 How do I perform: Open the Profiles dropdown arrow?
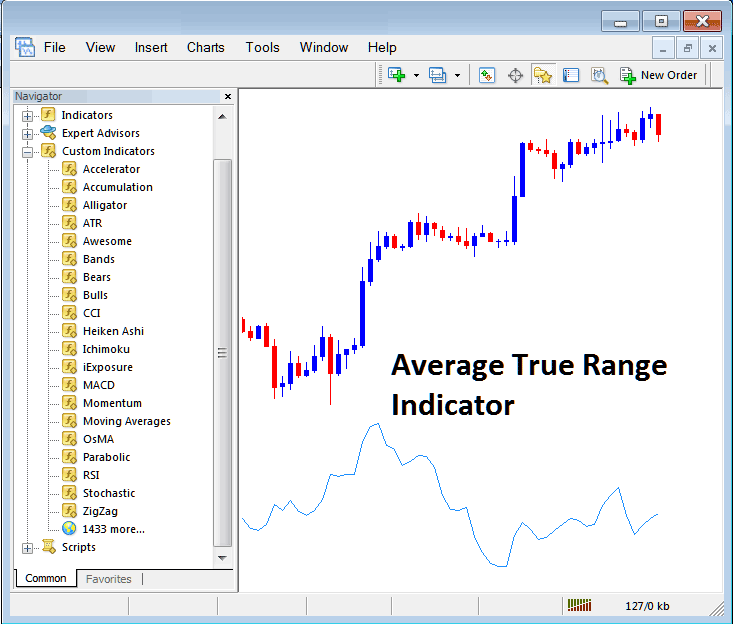pyautogui.click(x=457, y=75)
